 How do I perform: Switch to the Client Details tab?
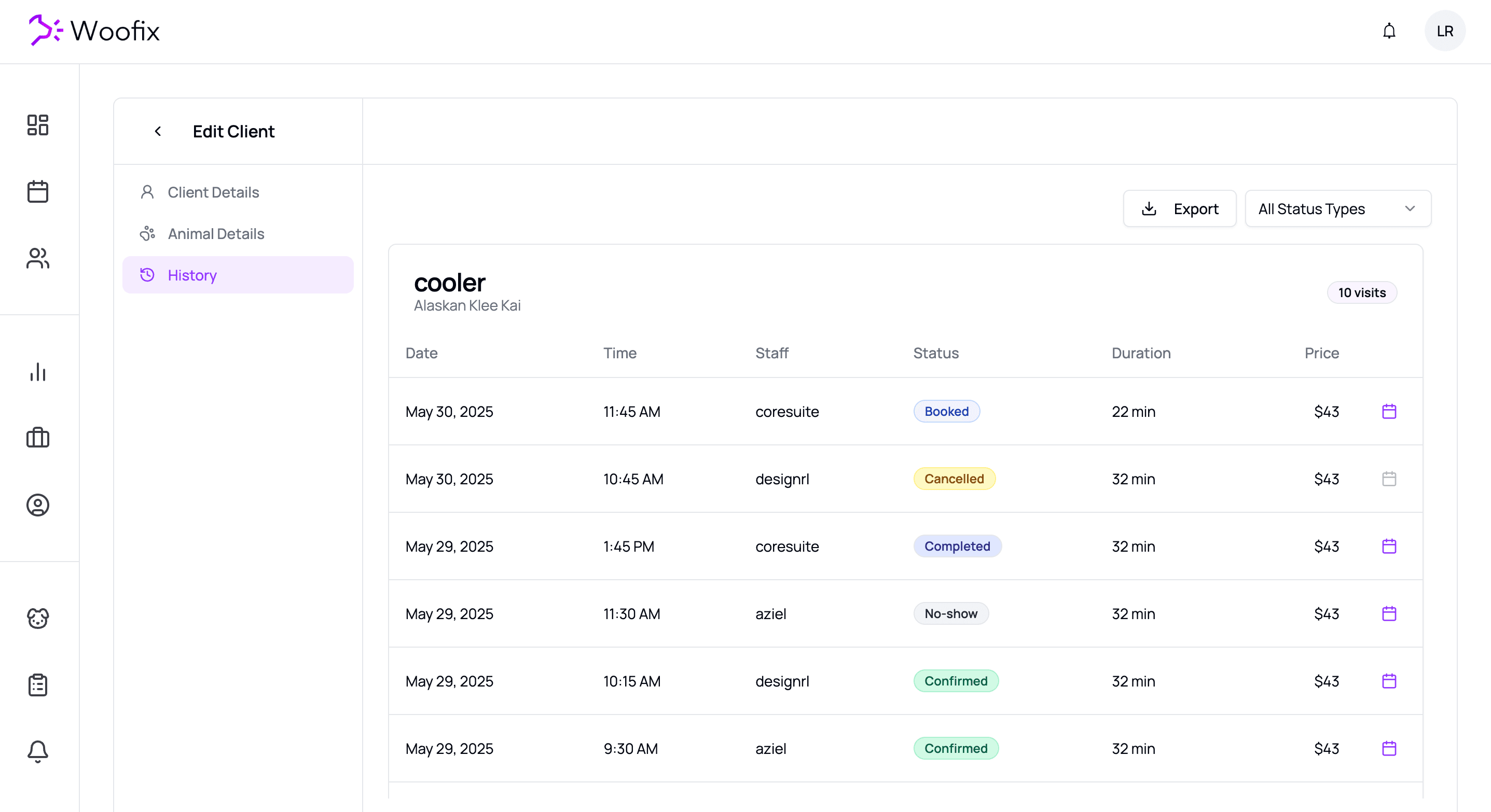point(213,192)
